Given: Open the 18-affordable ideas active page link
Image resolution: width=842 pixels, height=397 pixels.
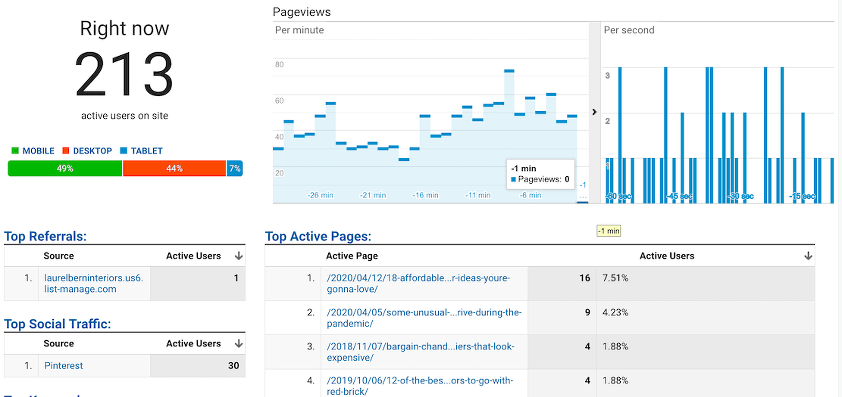Looking at the screenshot, I should (x=418, y=284).
